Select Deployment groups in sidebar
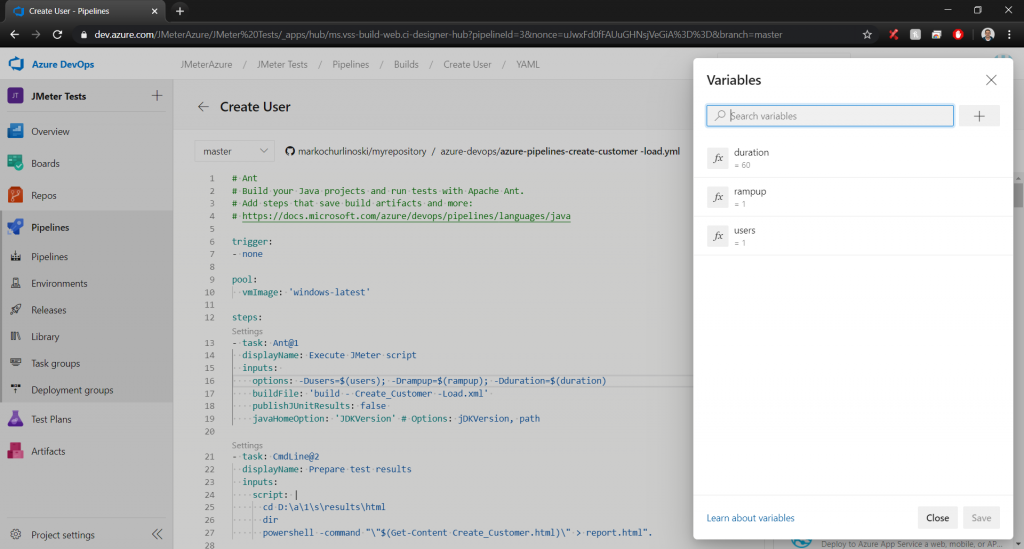 pyautogui.click(x=72, y=390)
